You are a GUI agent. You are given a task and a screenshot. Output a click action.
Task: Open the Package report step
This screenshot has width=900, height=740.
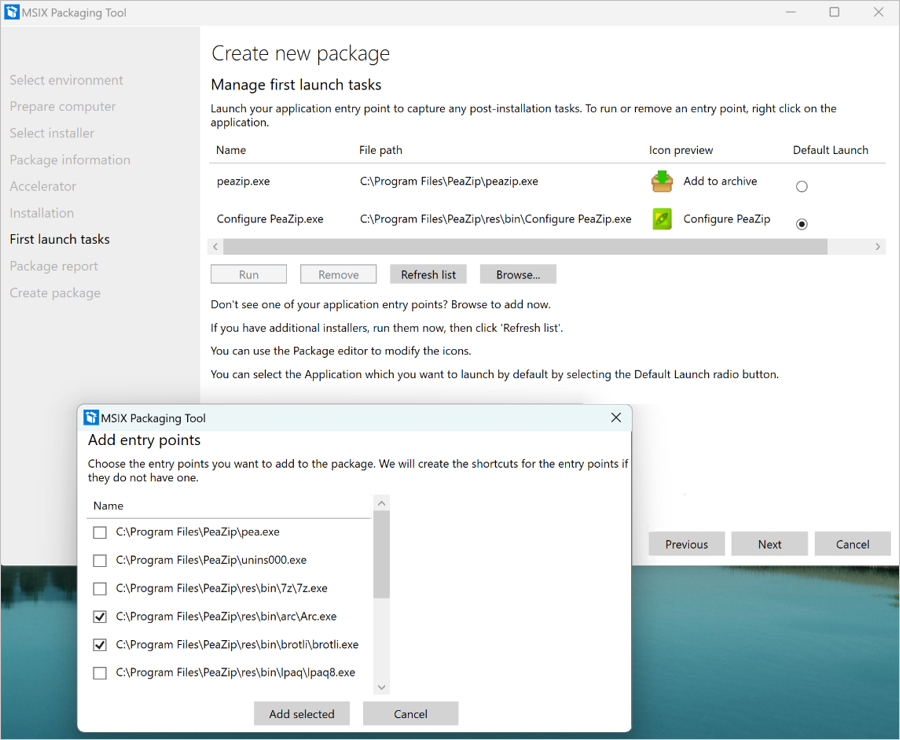pos(54,266)
